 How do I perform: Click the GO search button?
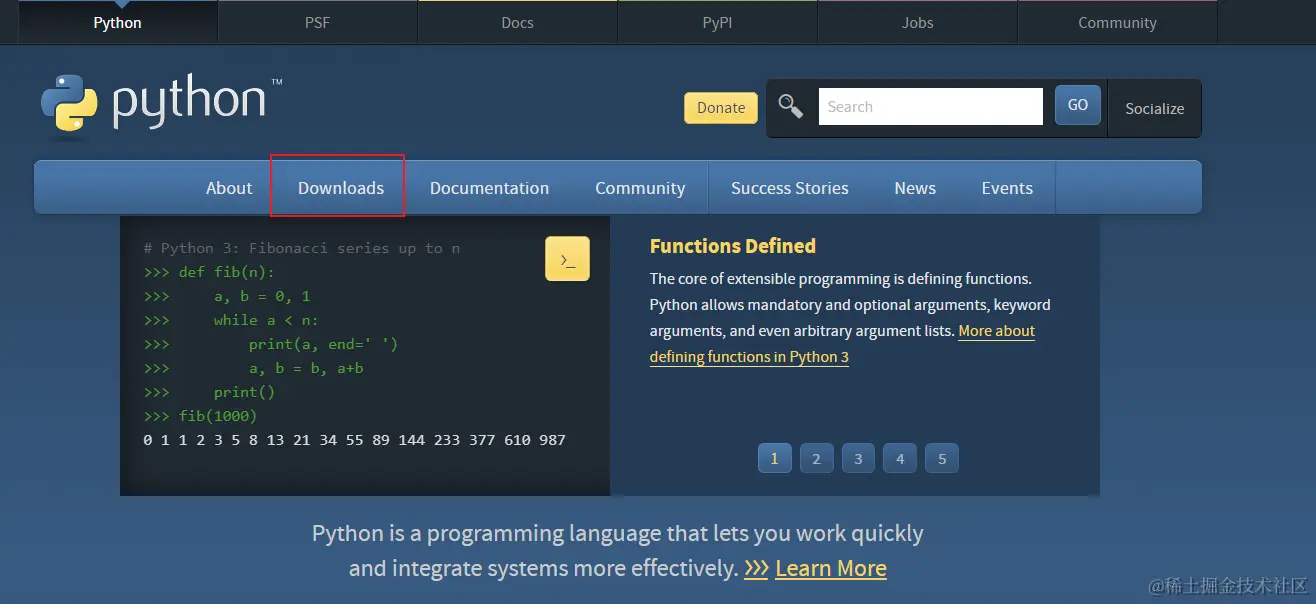coord(1078,105)
